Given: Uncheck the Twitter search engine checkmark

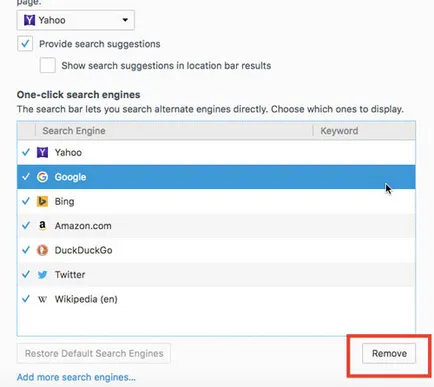Looking at the screenshot, I should pos(26,274).
